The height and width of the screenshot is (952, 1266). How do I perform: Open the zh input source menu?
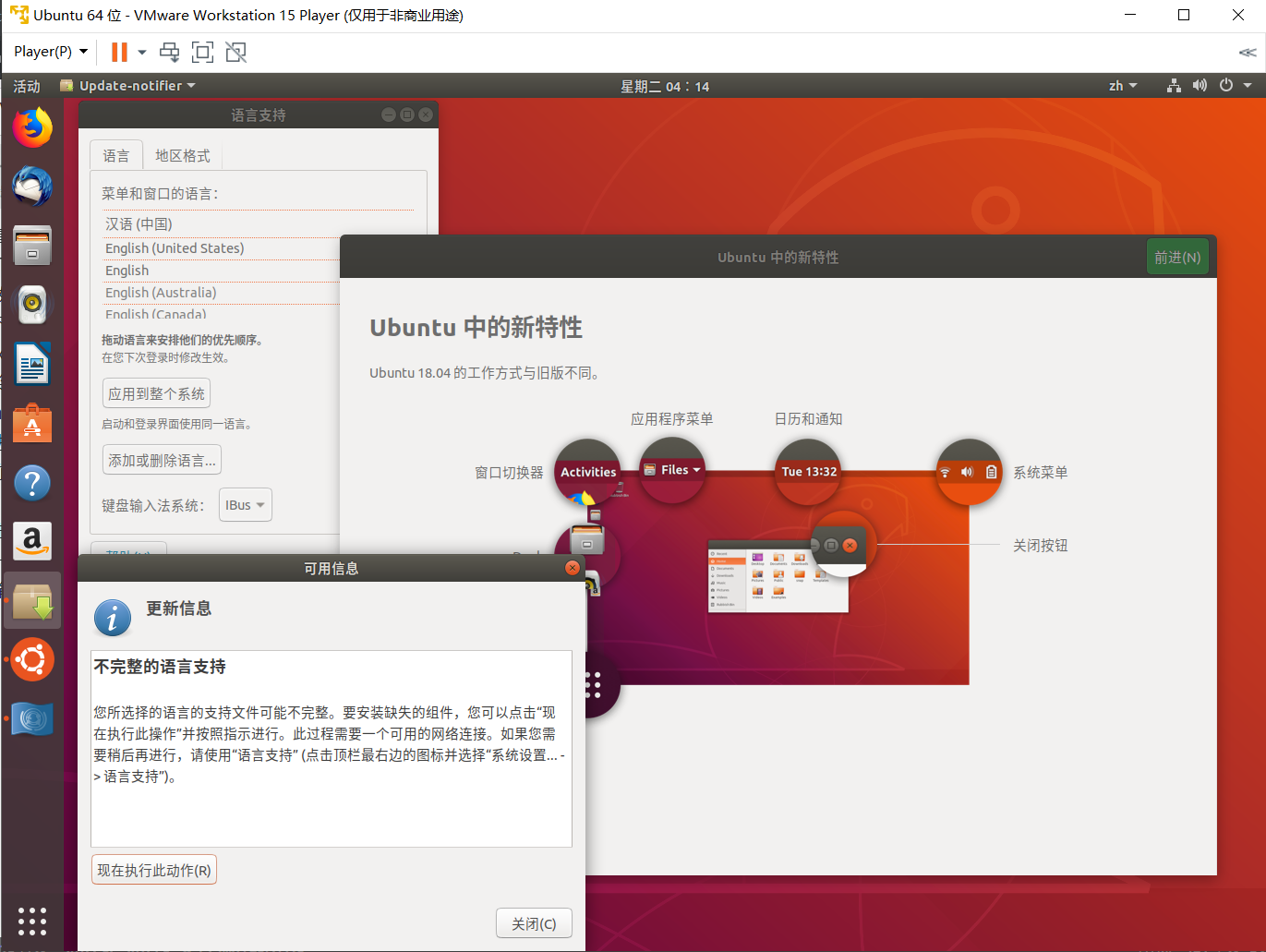(1123, 86)
